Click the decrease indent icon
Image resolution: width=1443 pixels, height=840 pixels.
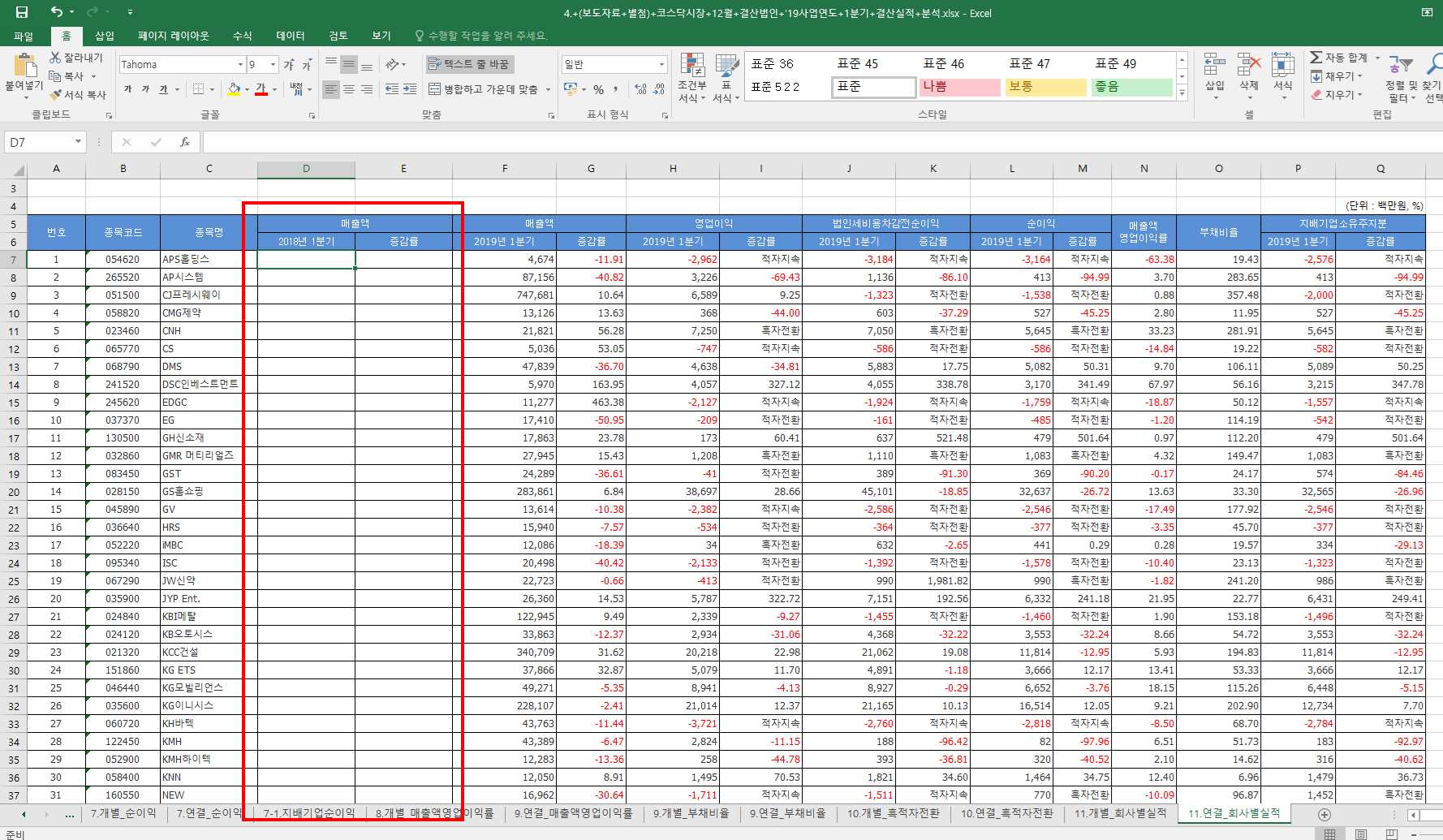(x=392, y=88)
